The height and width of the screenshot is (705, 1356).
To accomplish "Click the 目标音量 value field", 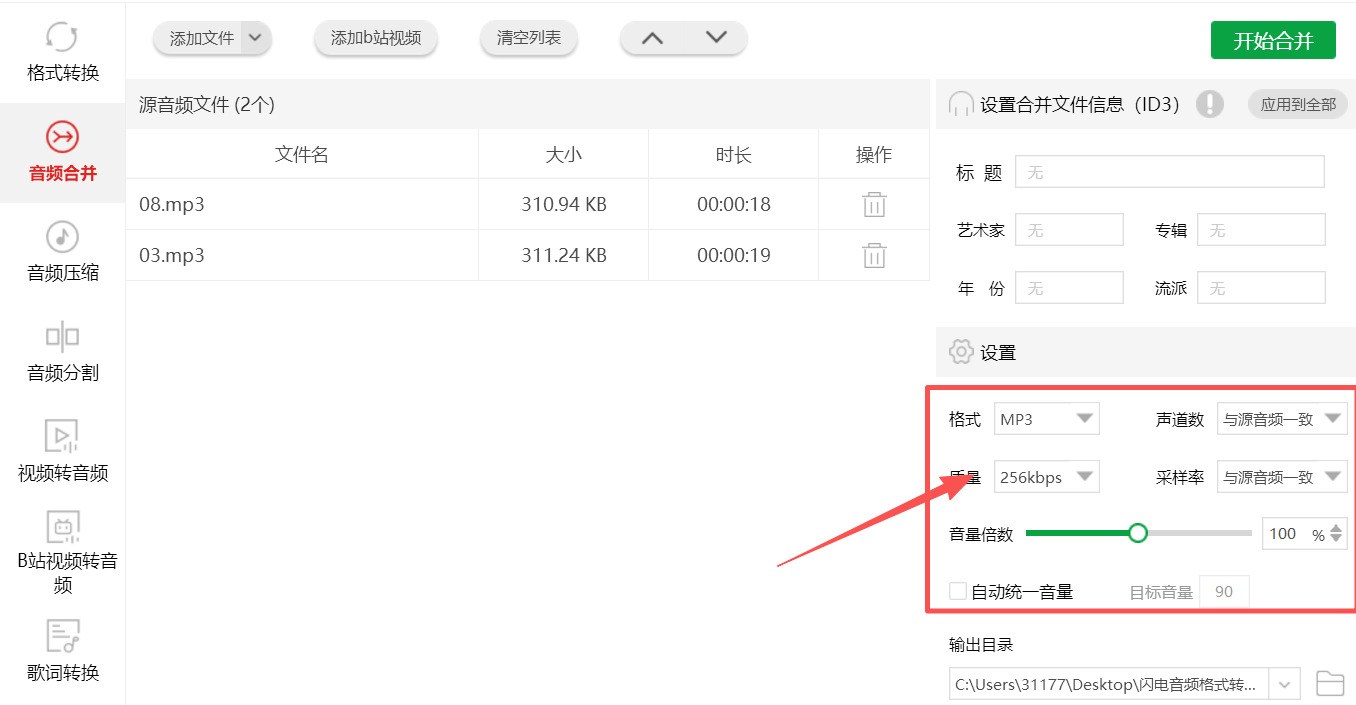I will [x=1224, y=592].
